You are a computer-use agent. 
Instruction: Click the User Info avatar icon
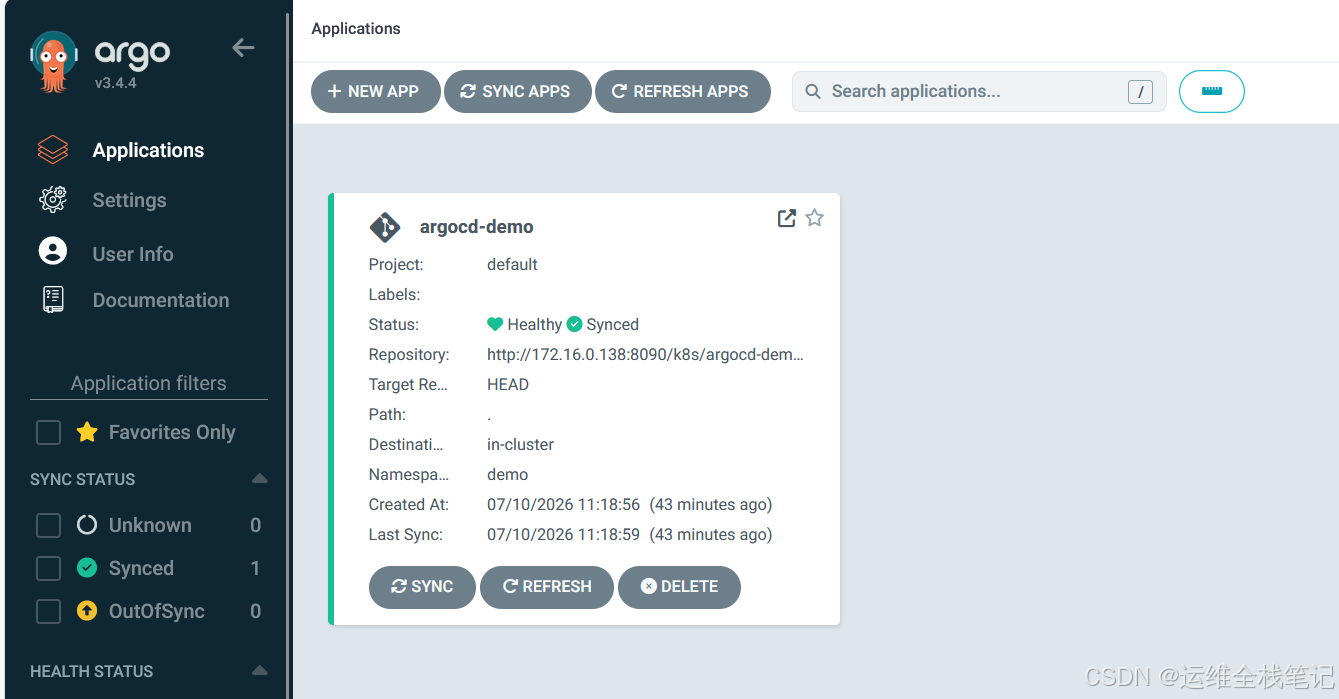pyautogui.click(x=53, y=251)
